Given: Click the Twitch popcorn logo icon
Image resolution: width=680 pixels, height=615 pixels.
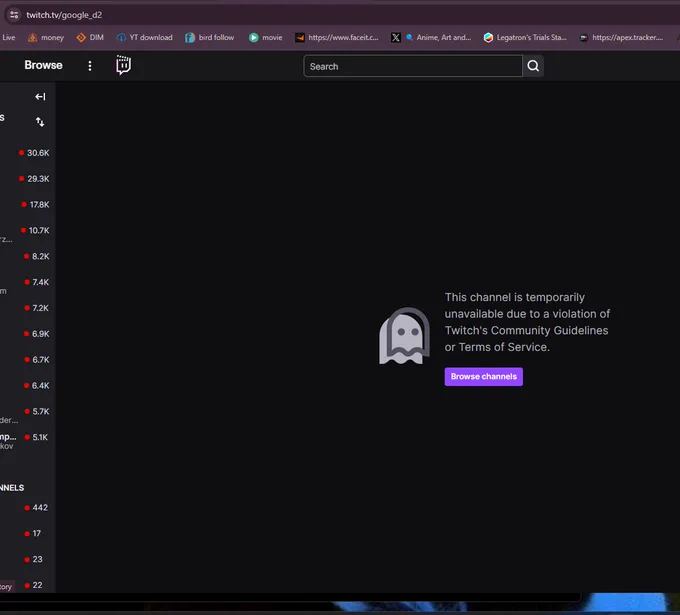Looking at the screenshot, I should (123, 65).
